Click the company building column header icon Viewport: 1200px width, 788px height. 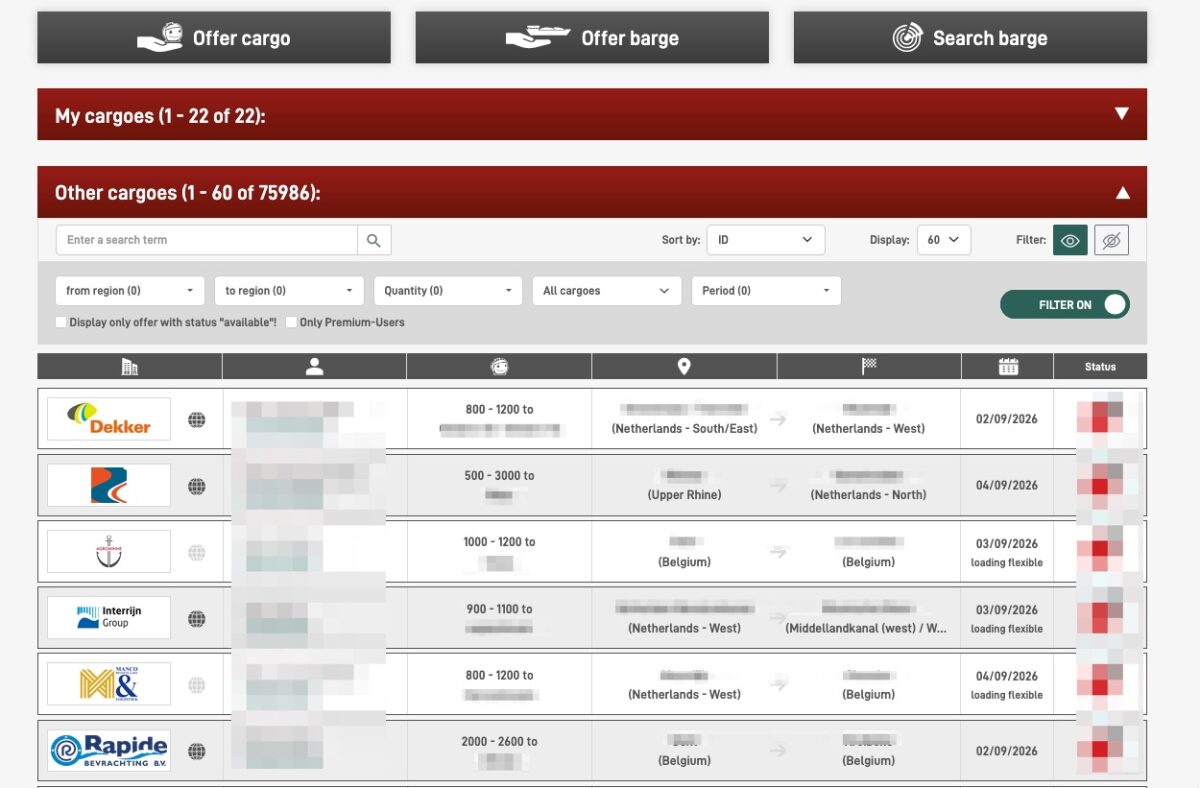tap(130, 367)
